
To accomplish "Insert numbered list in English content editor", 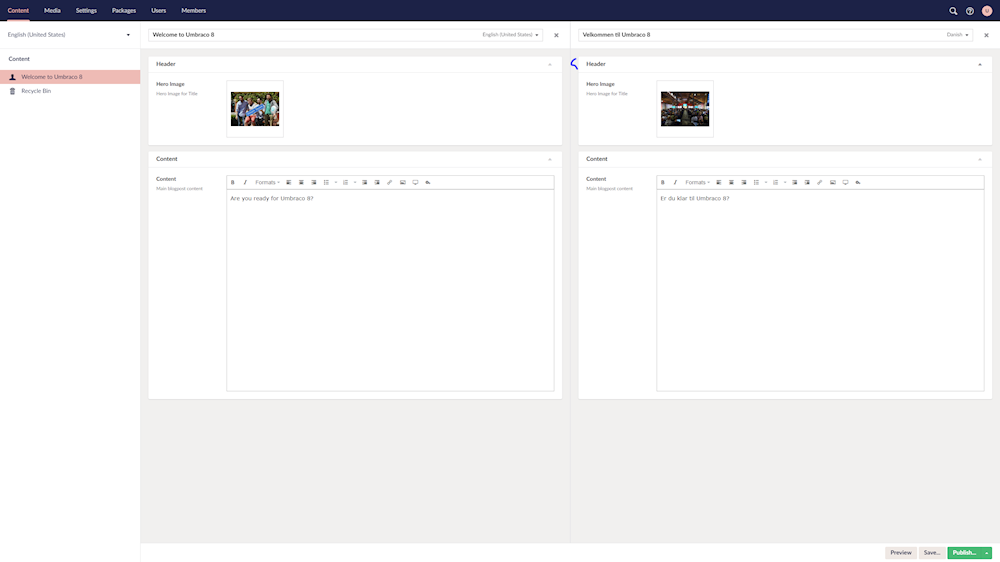I will pyautogui.click(x=346, y=182).
